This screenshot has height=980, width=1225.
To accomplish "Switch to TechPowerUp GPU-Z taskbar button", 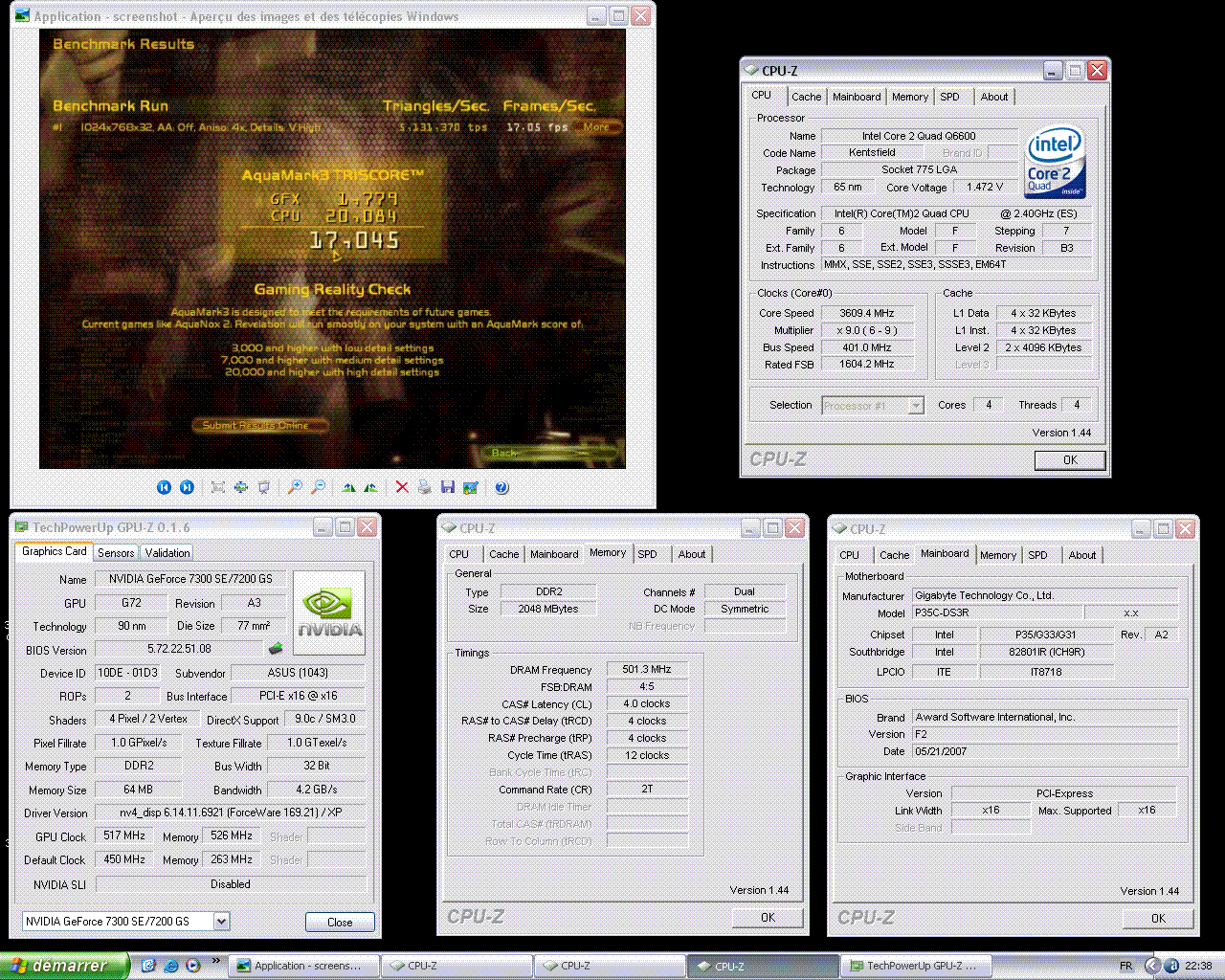I will 916,966.
